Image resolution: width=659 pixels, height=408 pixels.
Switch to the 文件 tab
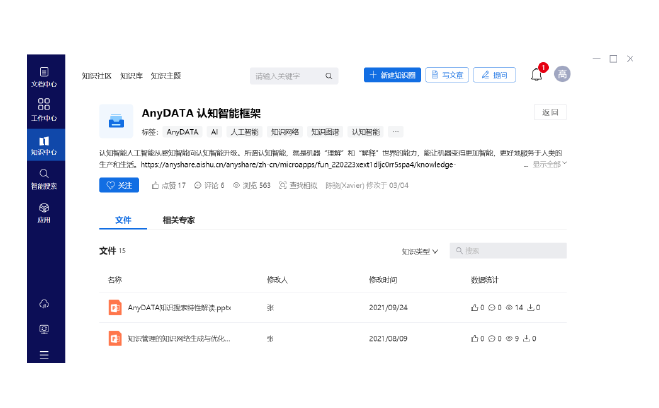coord(123,220)
